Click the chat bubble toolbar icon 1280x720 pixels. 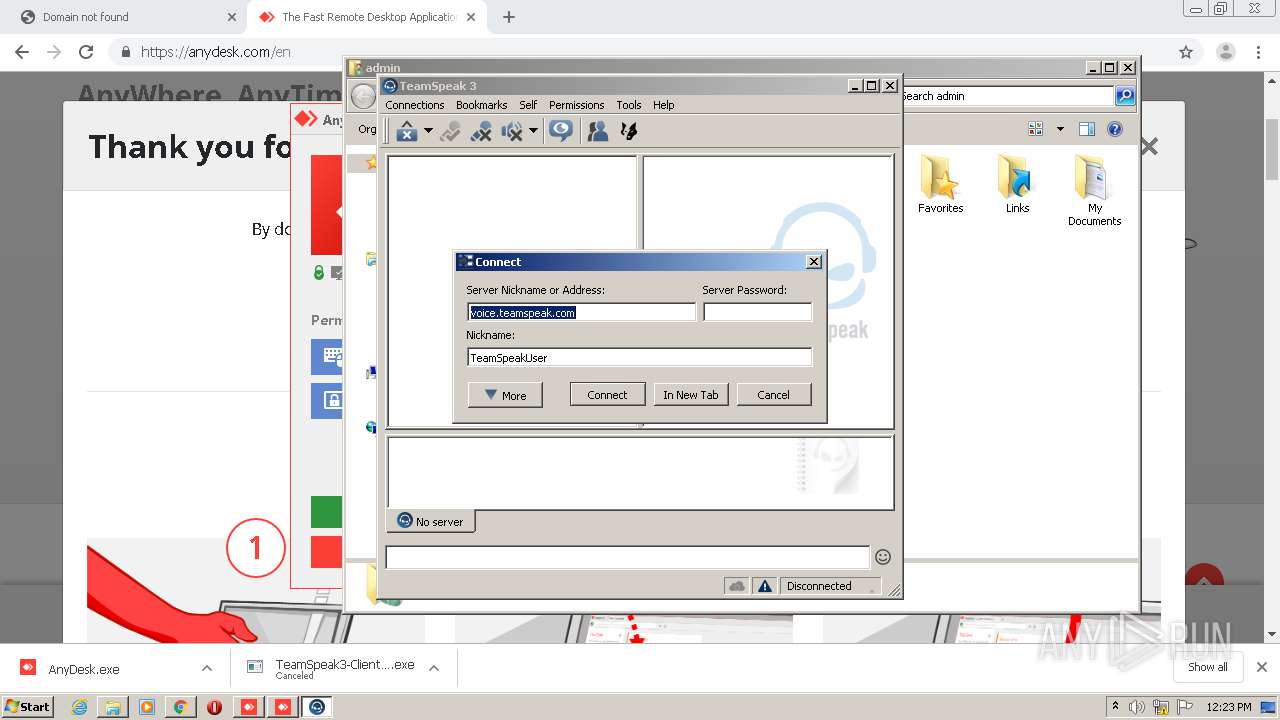pos(561,131)
